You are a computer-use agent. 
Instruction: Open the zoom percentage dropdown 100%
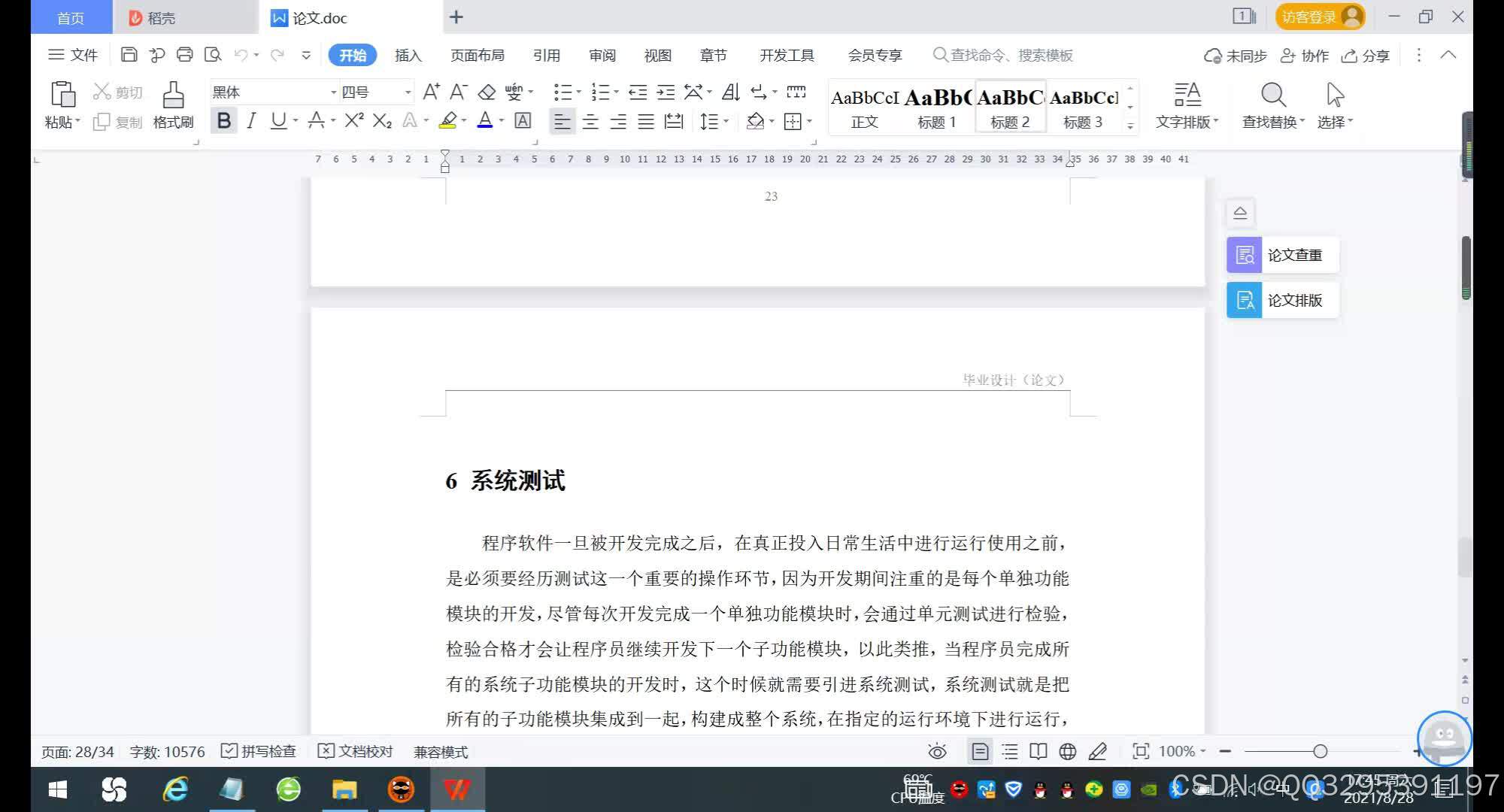[1182, 751]
